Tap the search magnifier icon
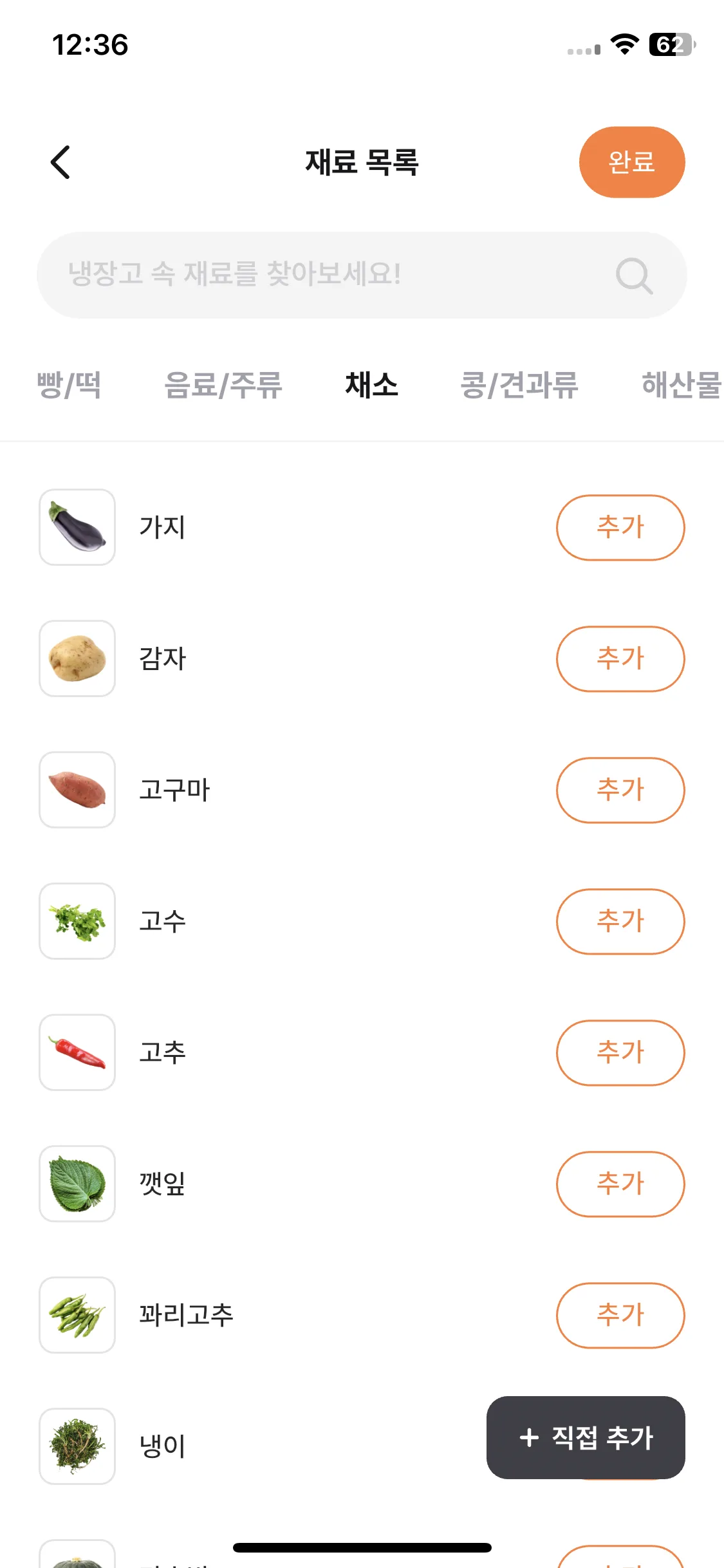 [634, 275]
